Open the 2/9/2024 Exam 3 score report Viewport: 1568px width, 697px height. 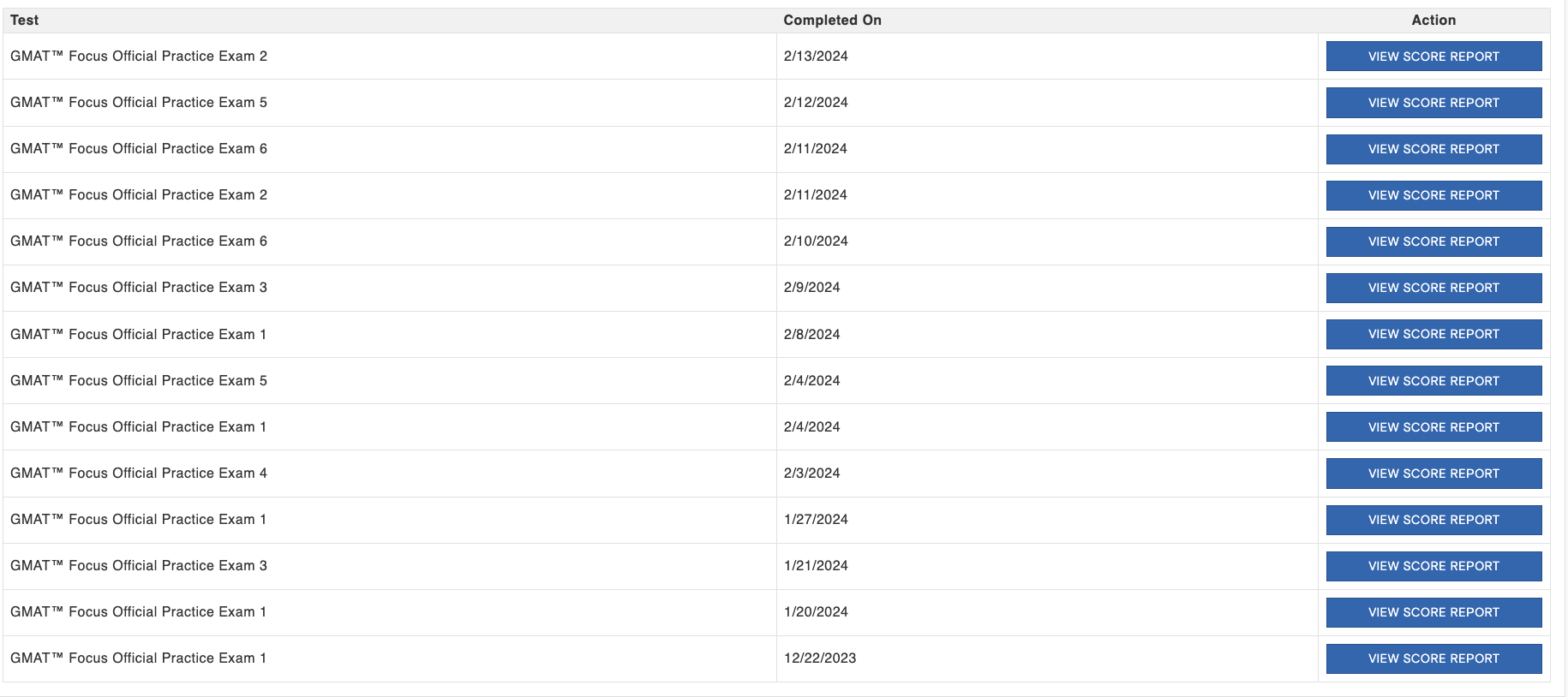tap(1433, 288)
